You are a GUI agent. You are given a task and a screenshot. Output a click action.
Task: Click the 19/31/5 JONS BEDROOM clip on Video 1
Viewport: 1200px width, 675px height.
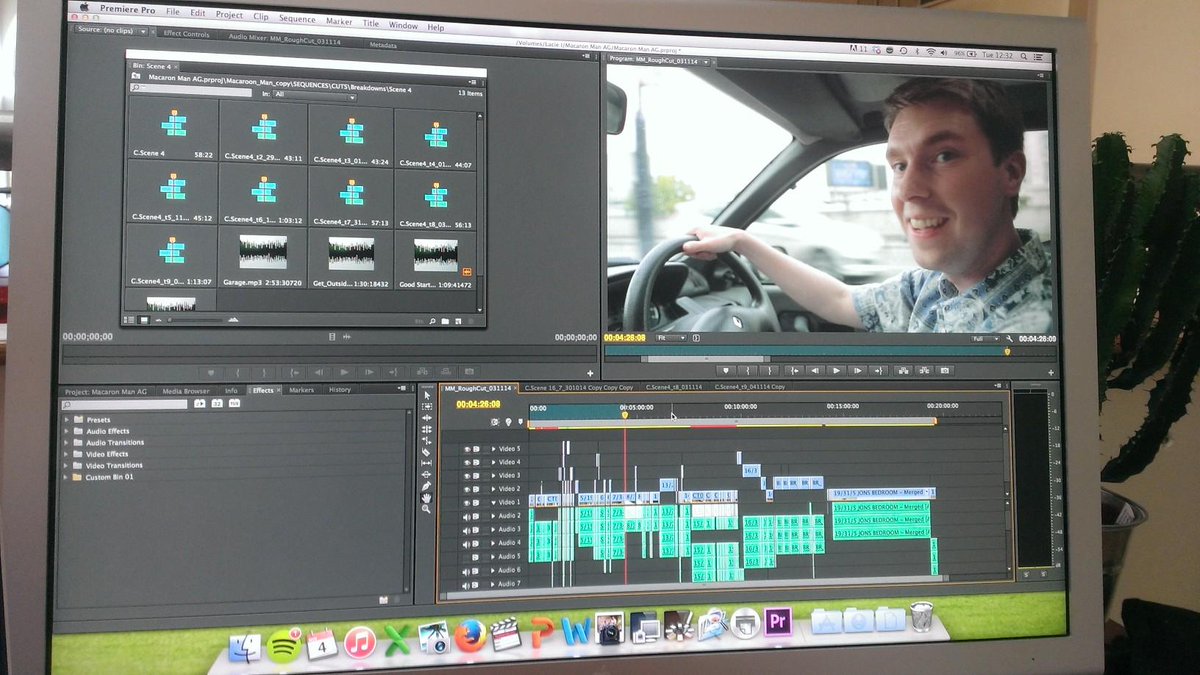tap(882, 493)
